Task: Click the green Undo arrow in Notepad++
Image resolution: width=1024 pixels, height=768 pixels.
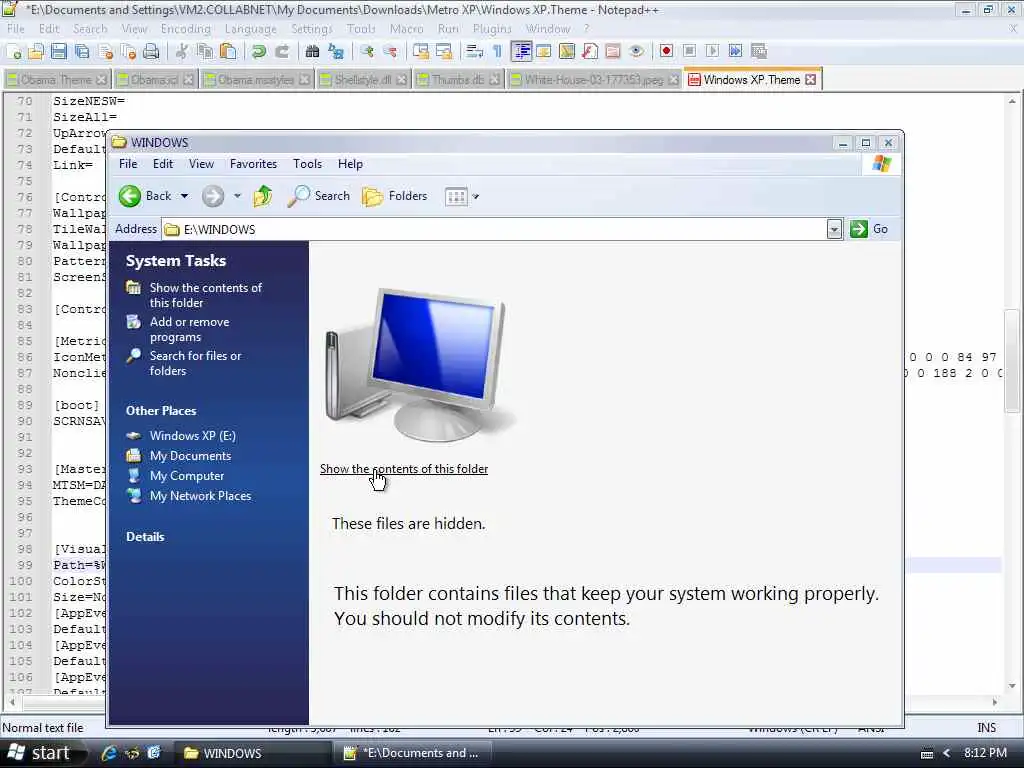Action: (259, 52)
